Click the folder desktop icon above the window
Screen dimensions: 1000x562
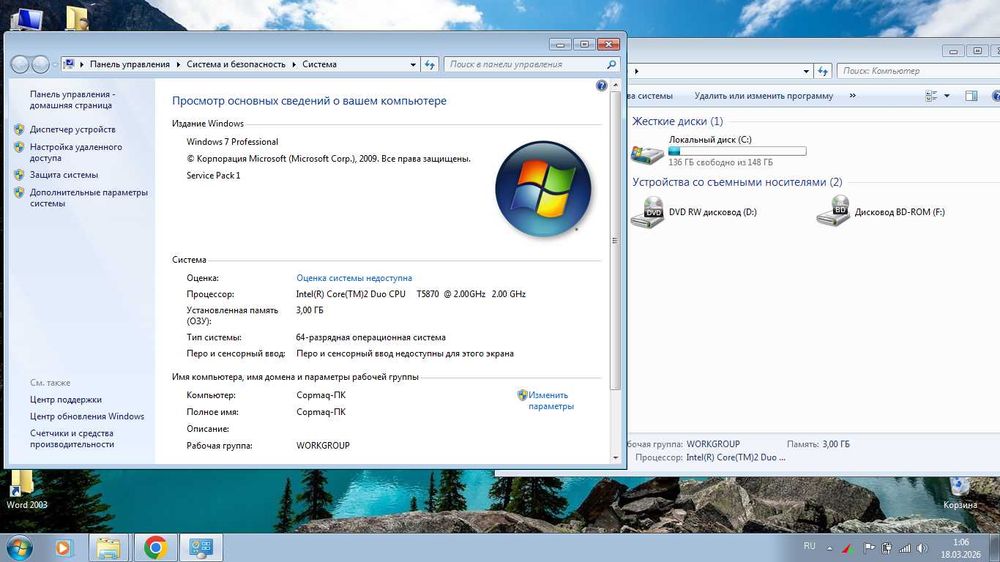point(78,18)
